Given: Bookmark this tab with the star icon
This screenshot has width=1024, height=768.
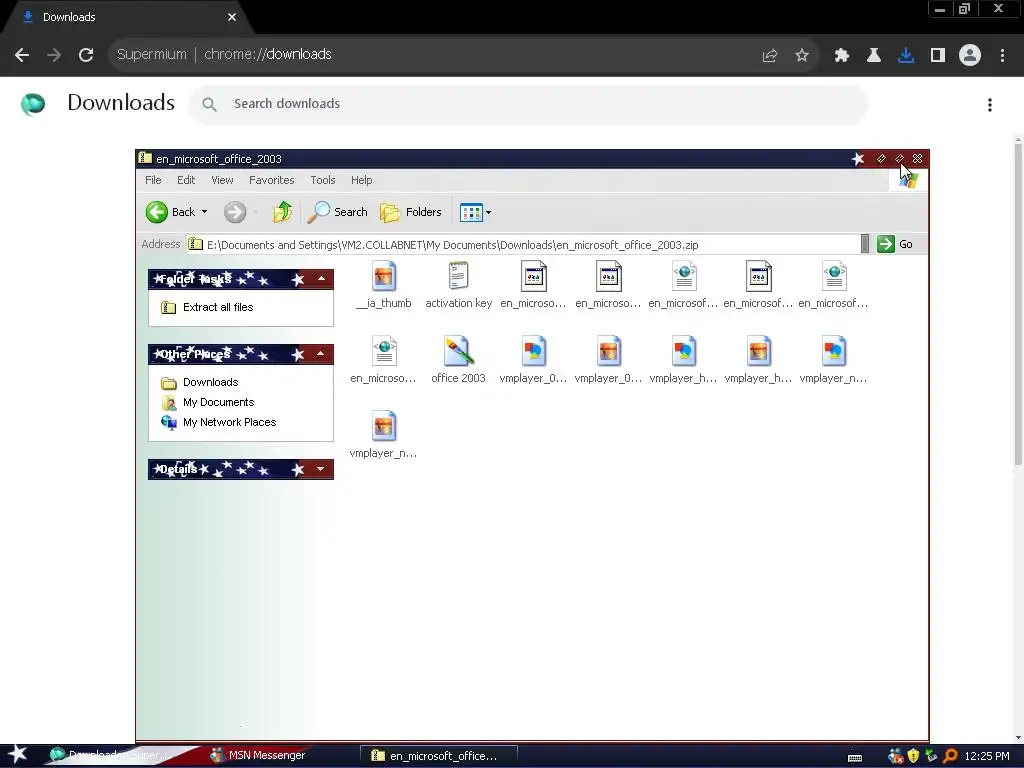Looking at the screenshot, I should tap(802, 56).
